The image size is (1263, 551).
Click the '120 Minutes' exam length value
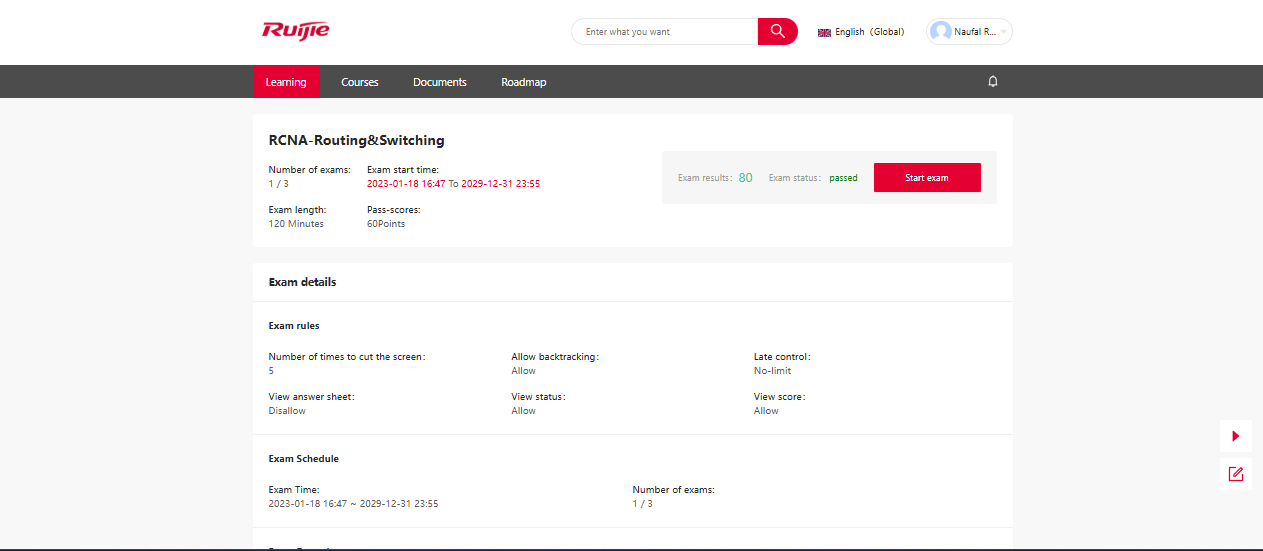click(x=296, y=224)
